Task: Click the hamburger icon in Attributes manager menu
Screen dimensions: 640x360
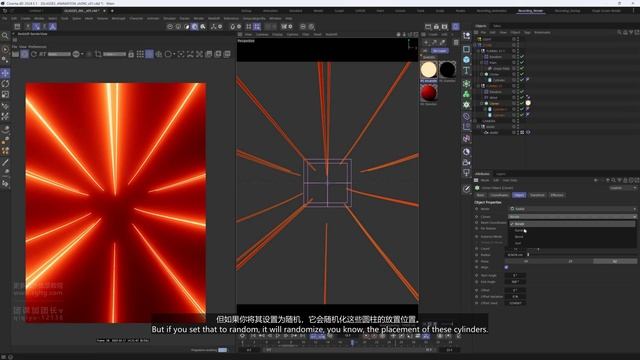Action: click(476, 180)
